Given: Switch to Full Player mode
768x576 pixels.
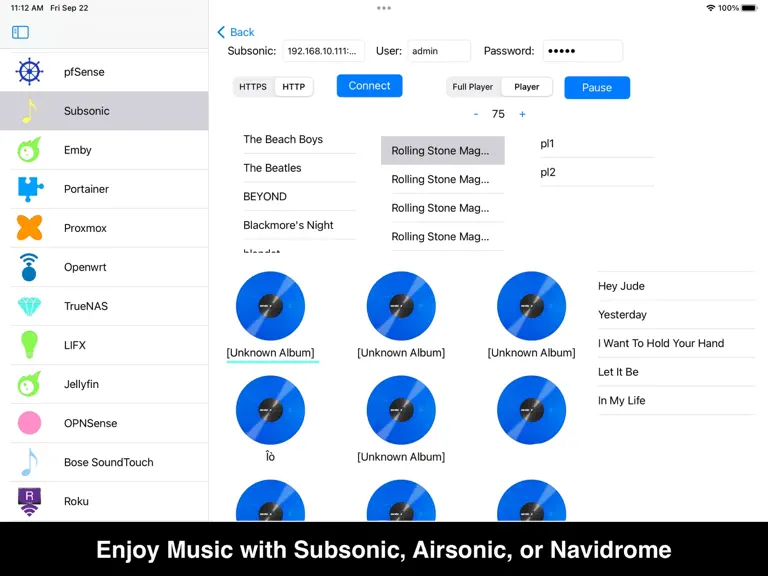Looking at the screenshot, I should point(473,87).
